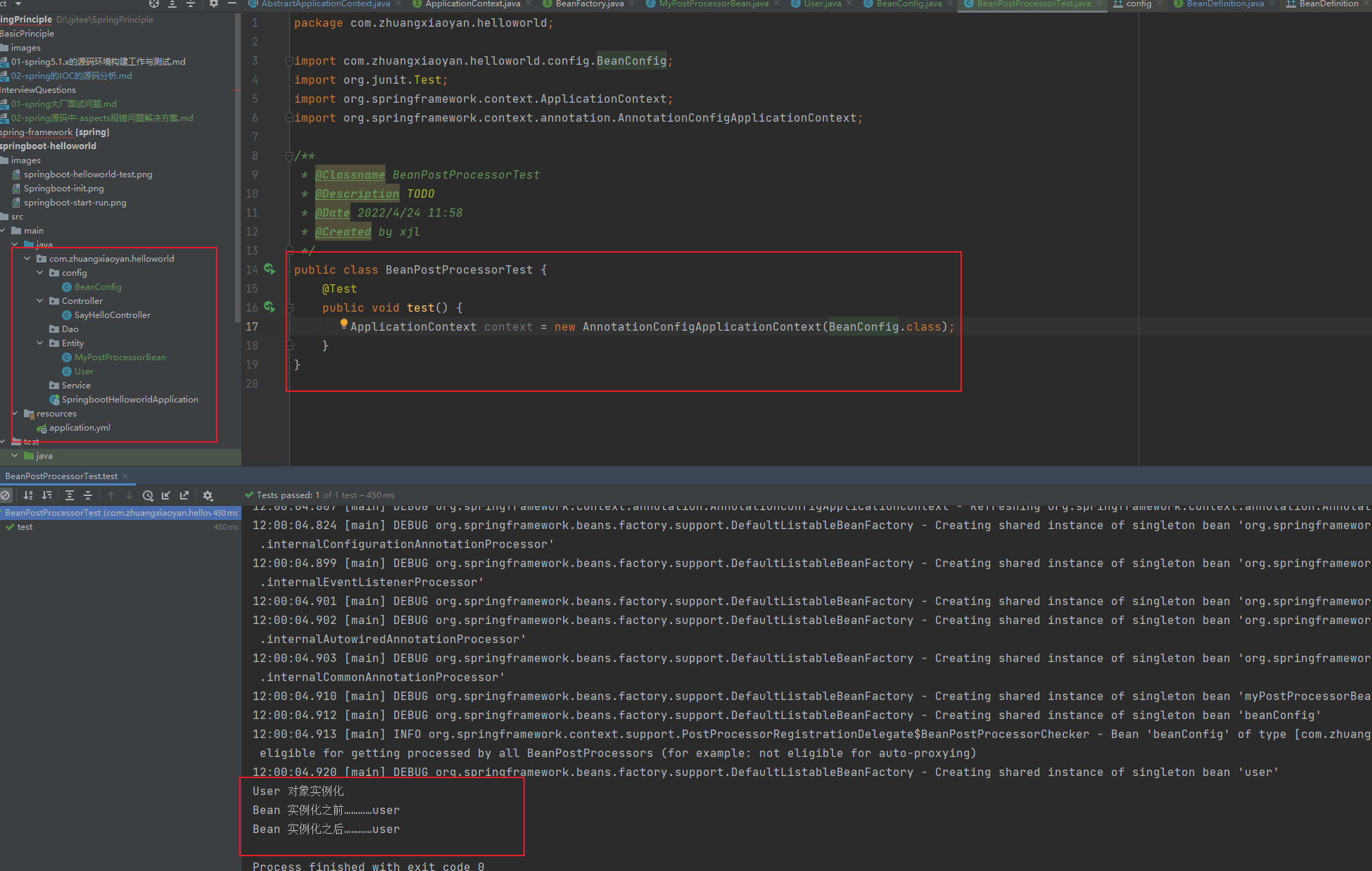1372x871 pixels.
Task: Collapse the config folder in tree
Action: pyautogui.click(x=40, y=272)
